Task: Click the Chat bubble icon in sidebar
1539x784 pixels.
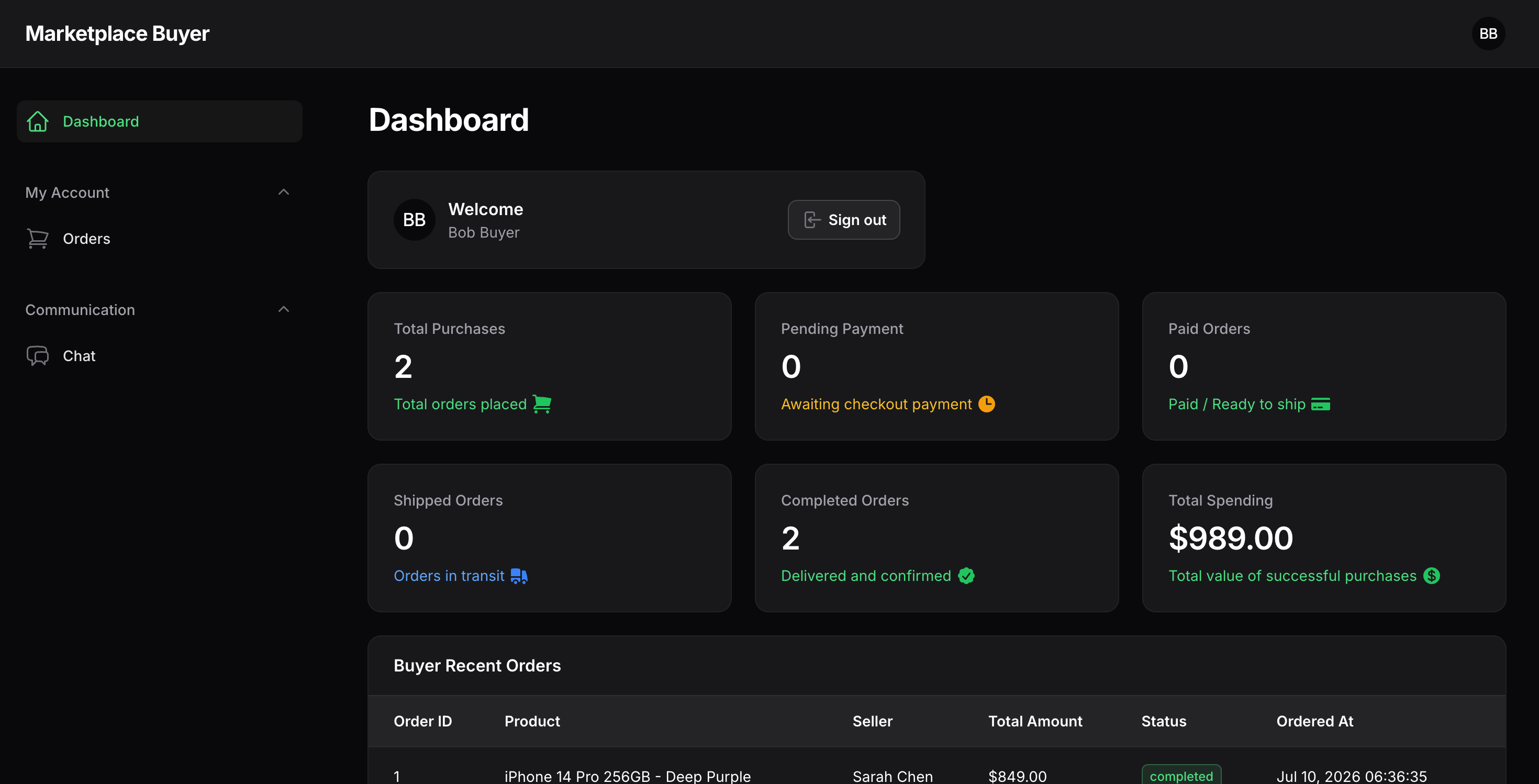Action: click(x=38, y=356)
